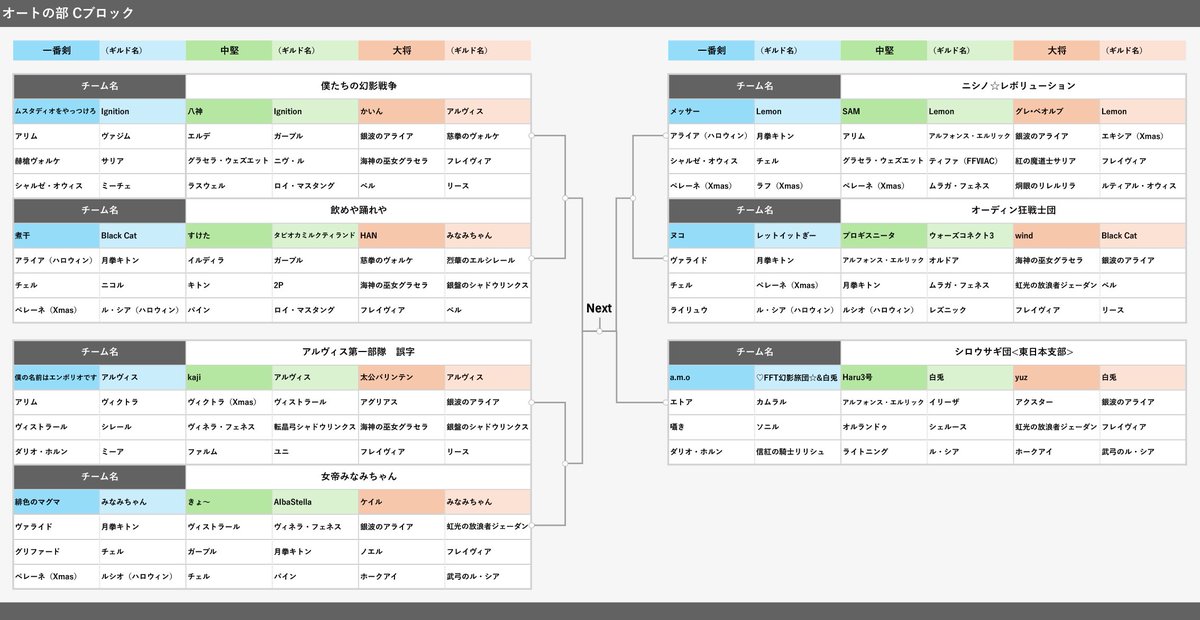Click team name シロウサギ団<東日本支部>
Viewport: 1200px width, 620px height.
tap(1013, 352)
